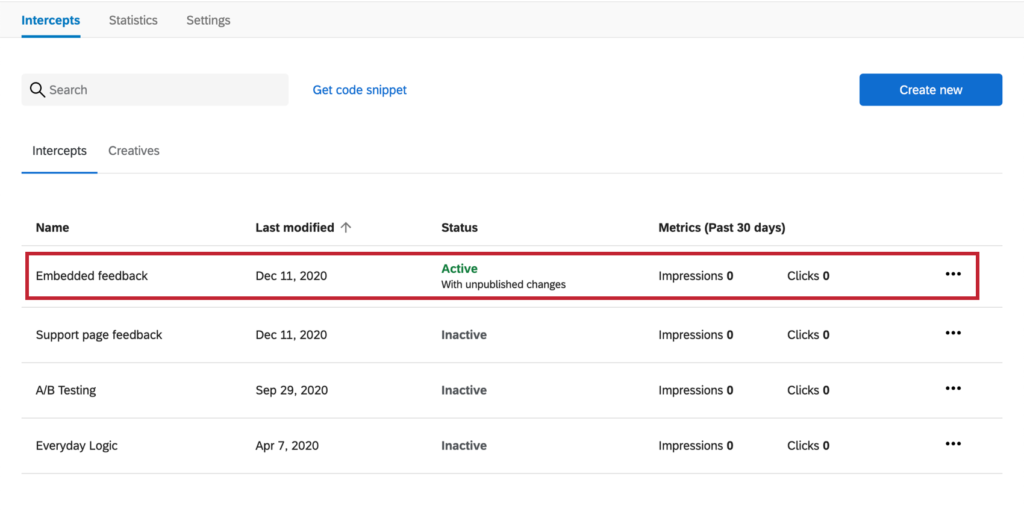Click the Create new button
This screenshot has height=512, width=1024.
930,90
